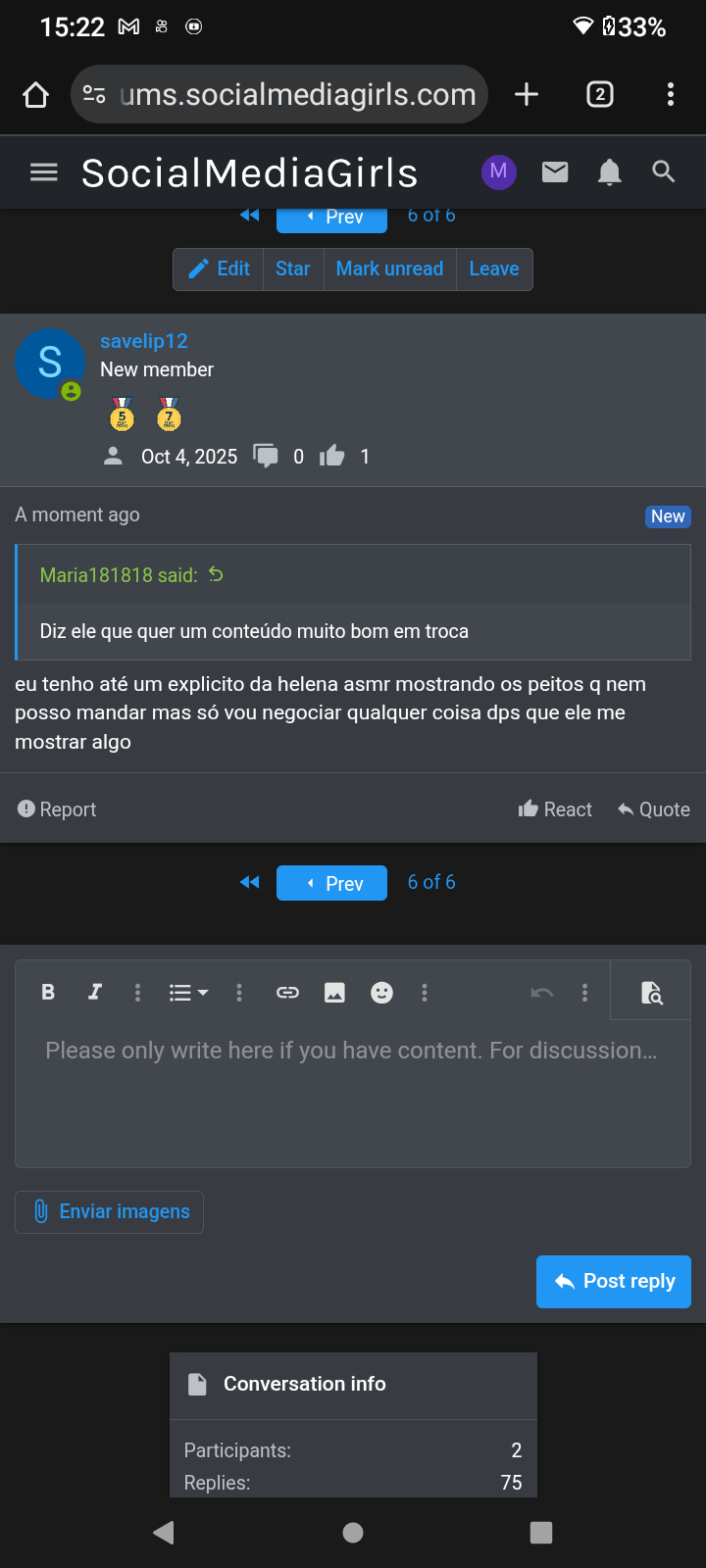Open the hamburger navigation menu
This screenshot has width=706, height=1568.
[x=44, y=172]
